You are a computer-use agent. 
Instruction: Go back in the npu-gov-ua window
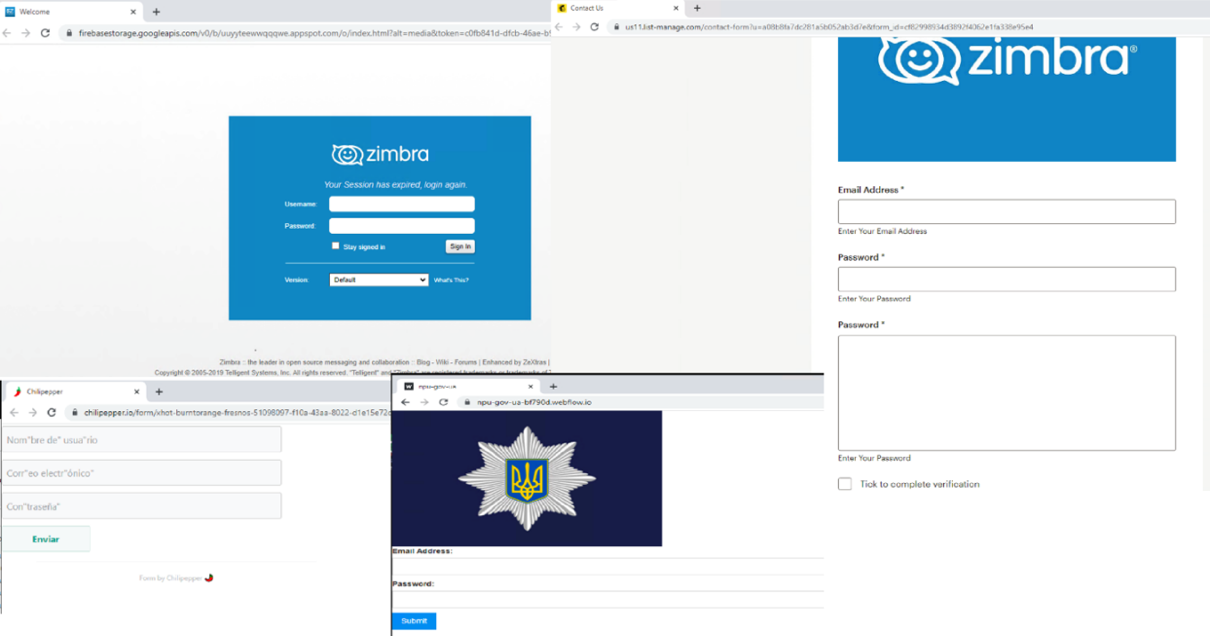[405, 402]
